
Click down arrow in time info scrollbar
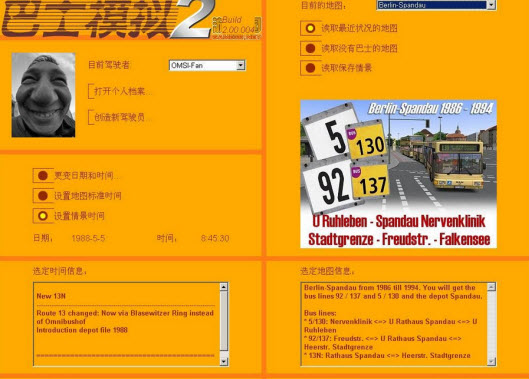point(224,361)
